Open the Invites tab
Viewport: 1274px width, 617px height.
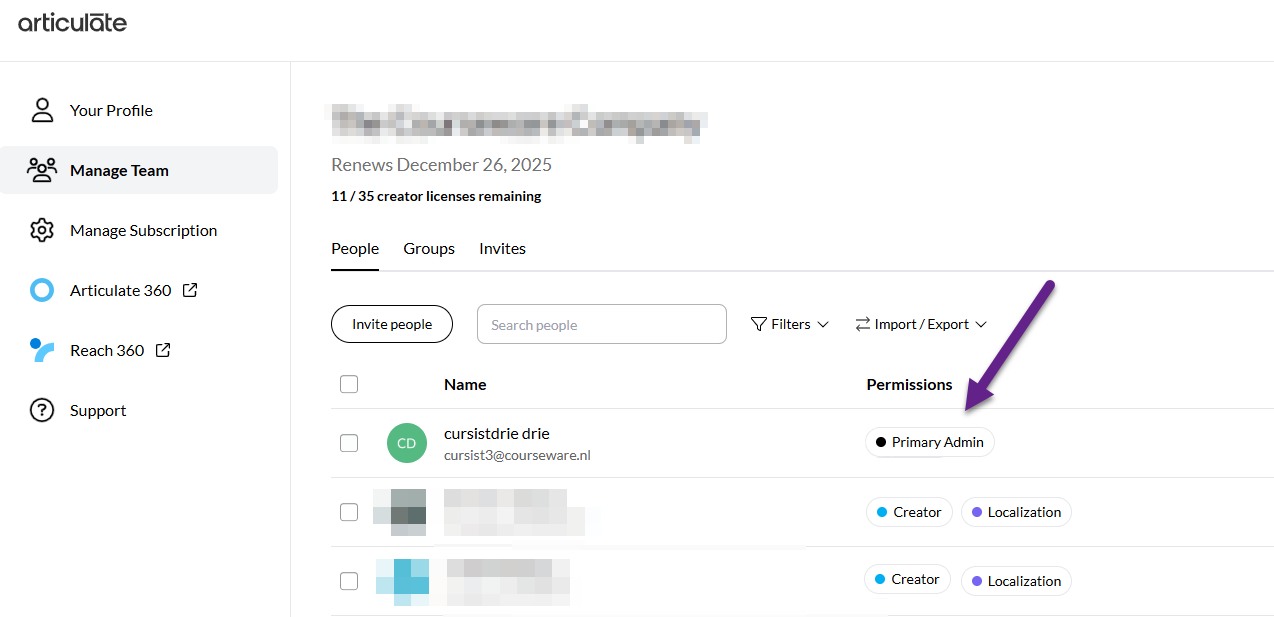click(502, 249)
